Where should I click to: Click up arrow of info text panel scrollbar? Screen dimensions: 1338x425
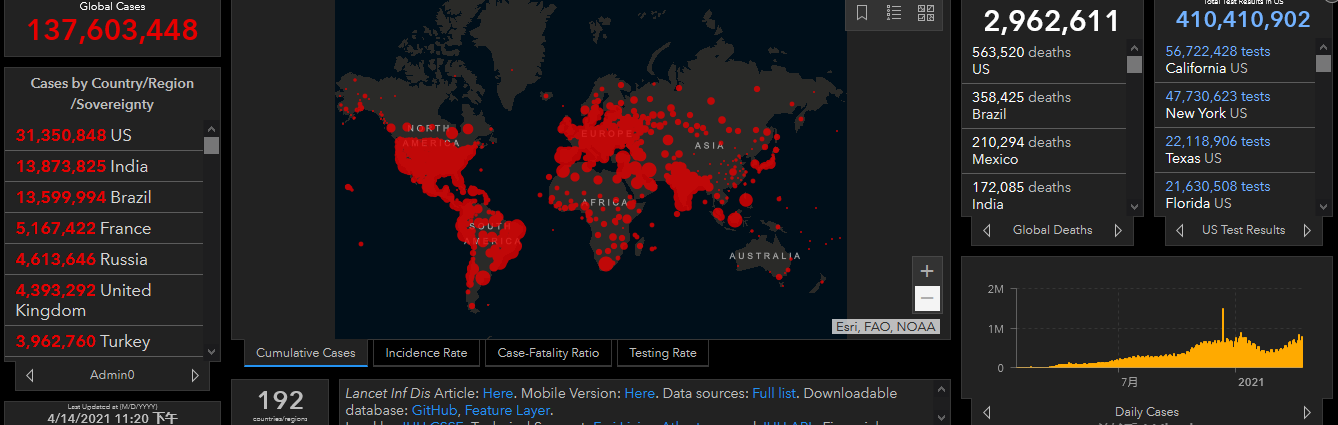click(941, 387)
